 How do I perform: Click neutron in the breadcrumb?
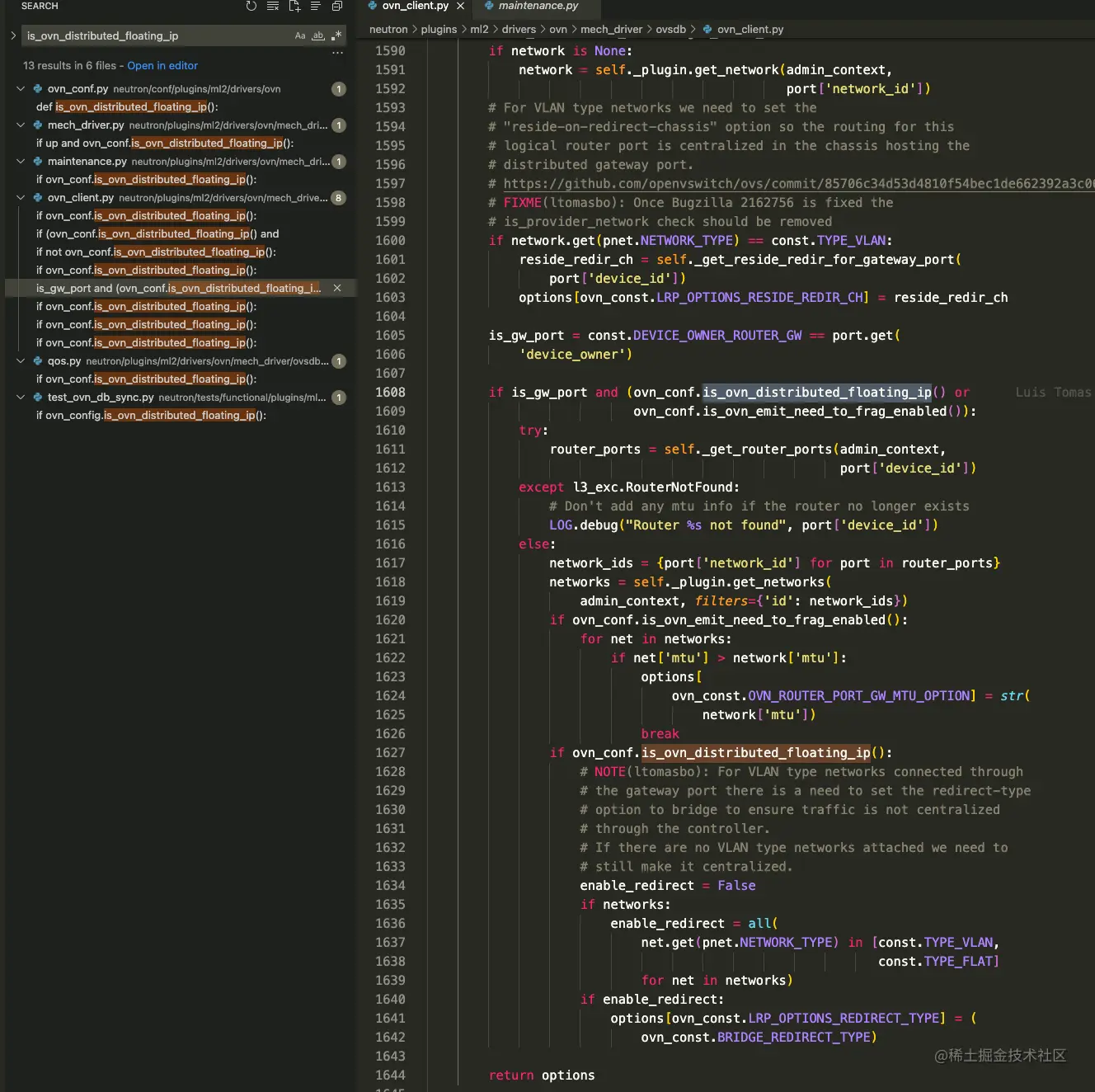(388, 29)
